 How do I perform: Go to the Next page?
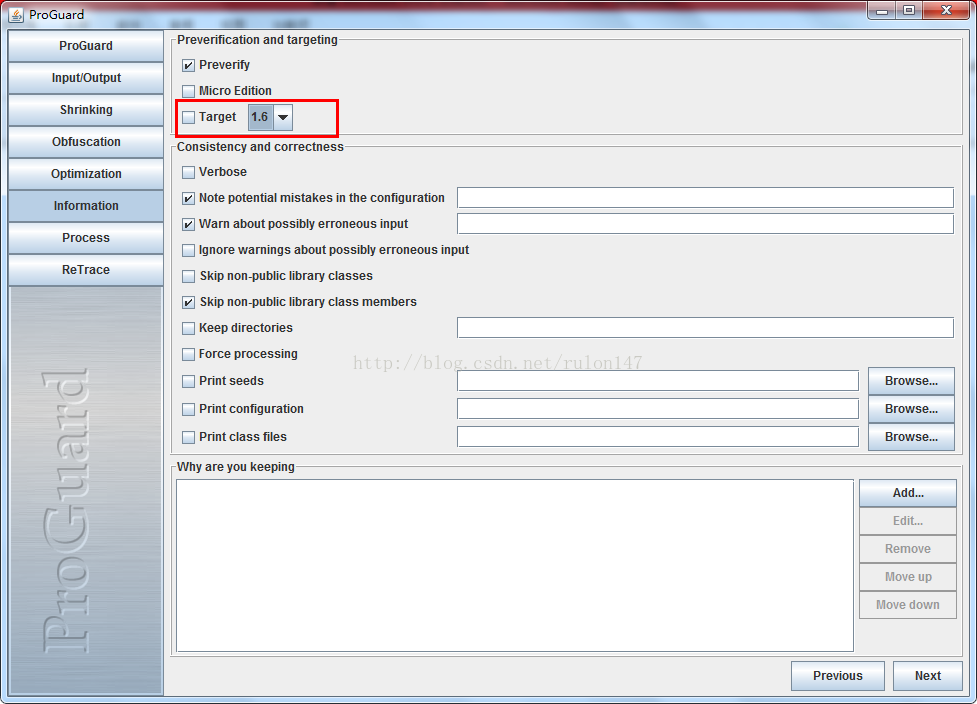click(928, 676)
